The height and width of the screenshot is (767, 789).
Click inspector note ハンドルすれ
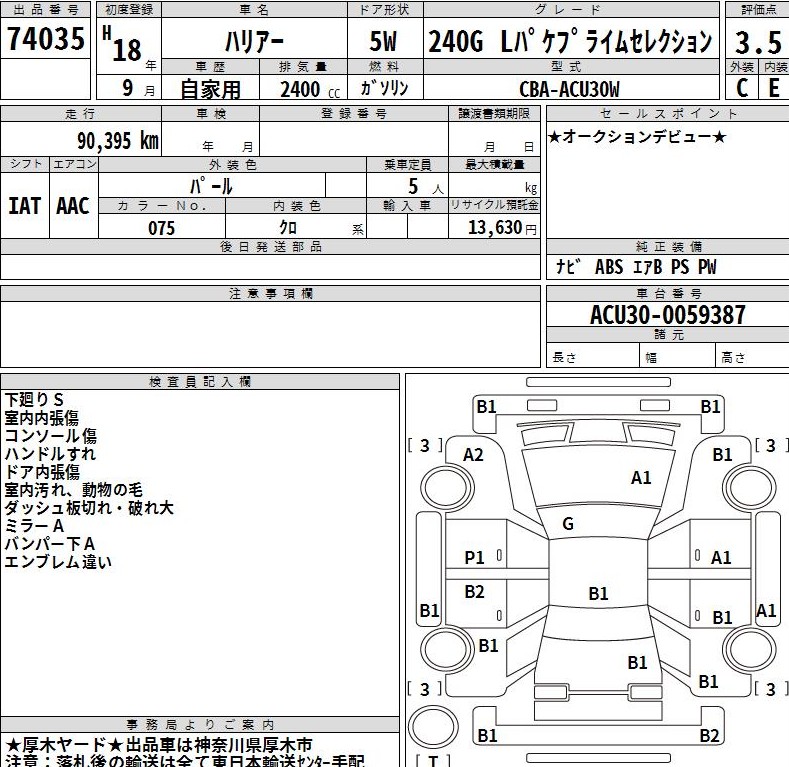point(50,454)
